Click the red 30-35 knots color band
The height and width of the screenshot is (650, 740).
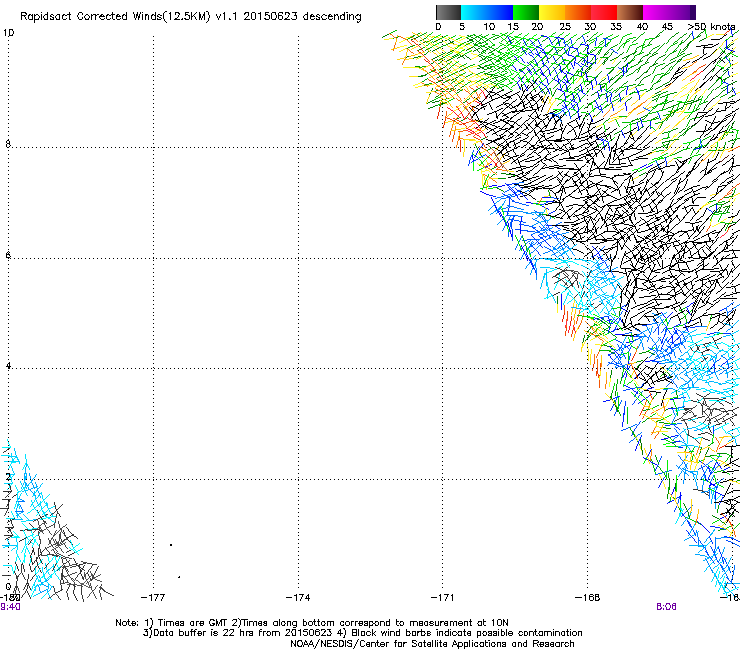point(604,12)
